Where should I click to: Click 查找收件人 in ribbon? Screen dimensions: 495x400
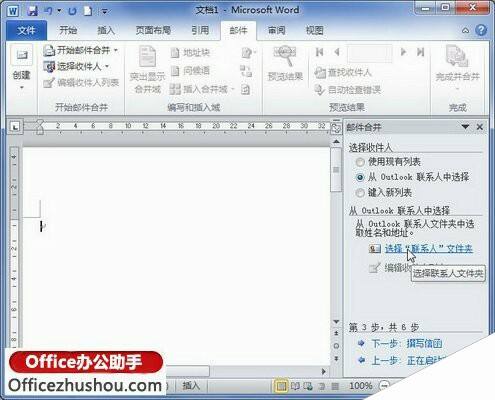343,72
